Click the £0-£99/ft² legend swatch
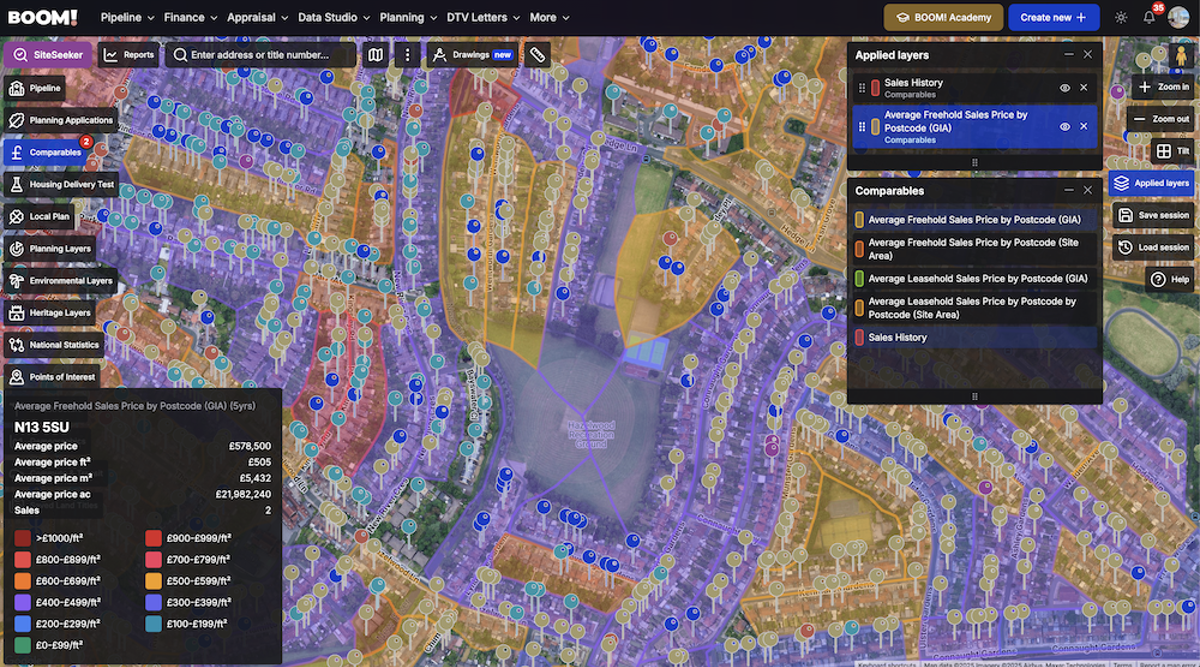The width and height of the screenshot is (1200, 667). pyautogui.click(x=22, y=644)
